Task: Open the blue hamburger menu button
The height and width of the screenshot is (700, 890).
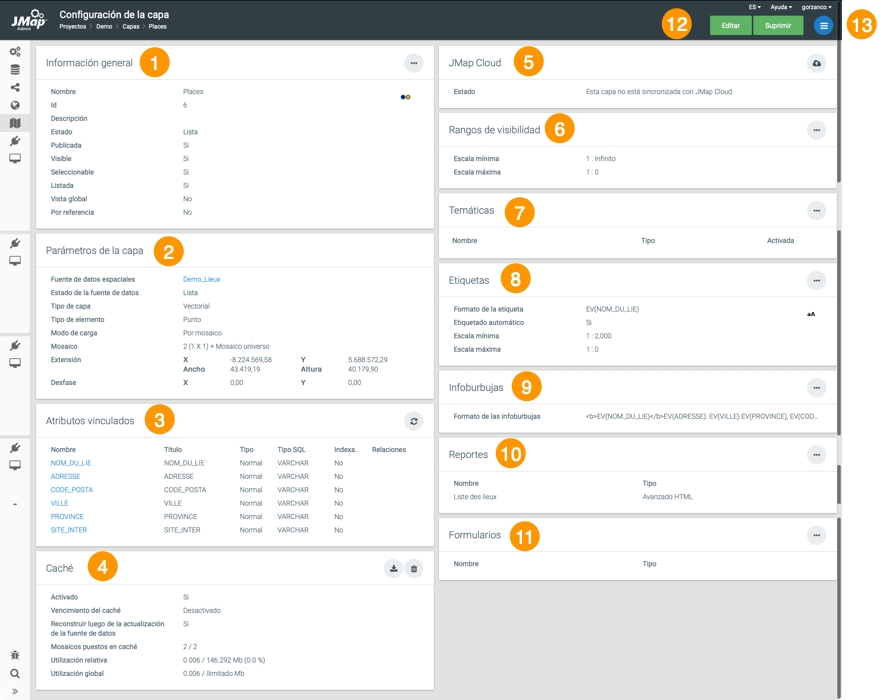Action: click(823, 26)
